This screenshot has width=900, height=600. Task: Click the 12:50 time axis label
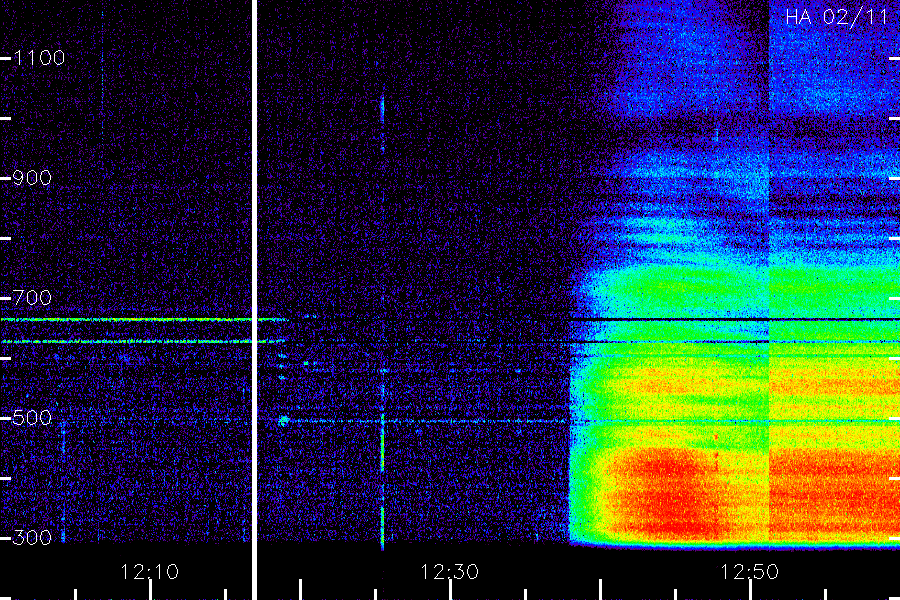pos(750,572)
